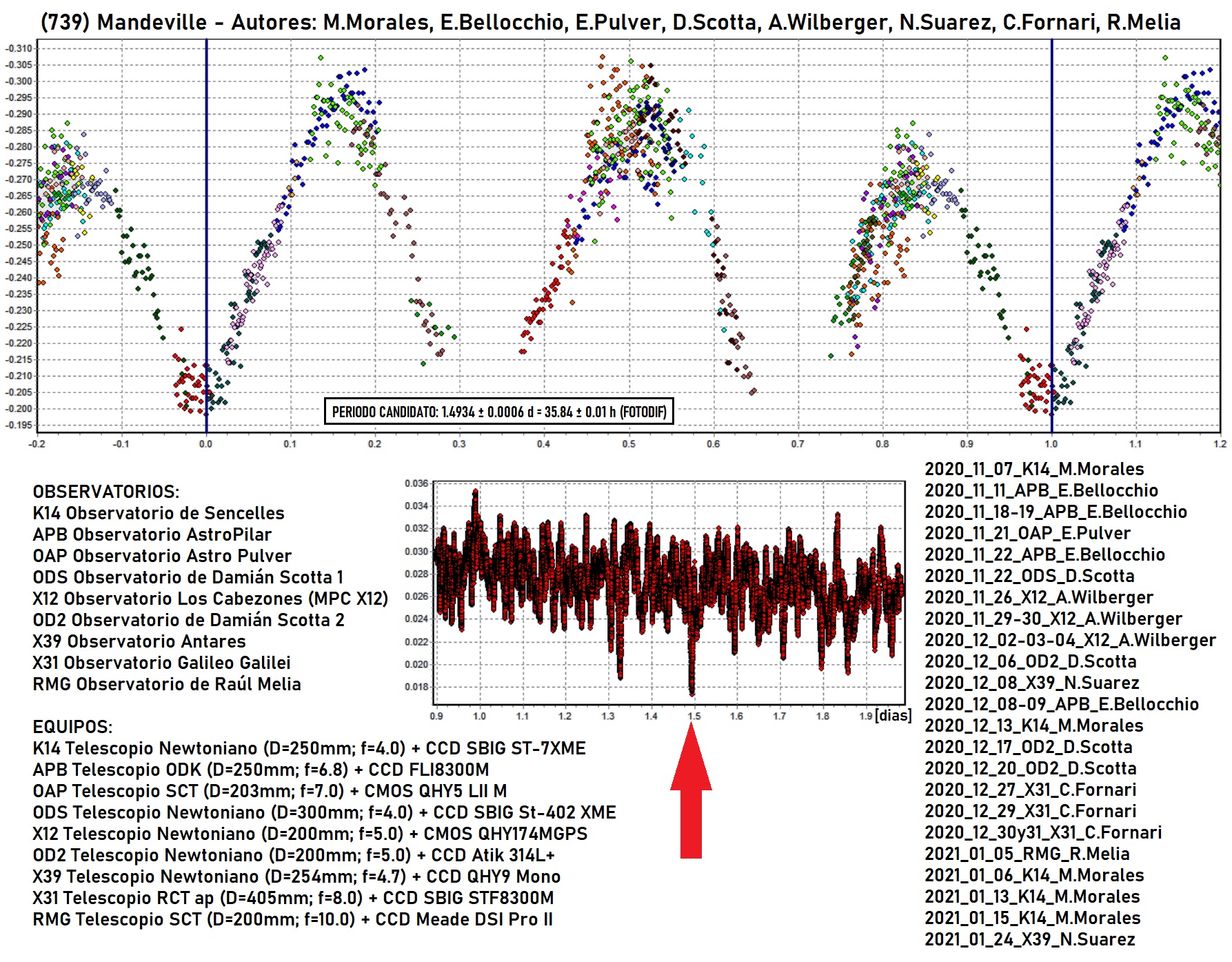
Task: Click the 0.5 label on the phase axis
Action: click(628, 444)
